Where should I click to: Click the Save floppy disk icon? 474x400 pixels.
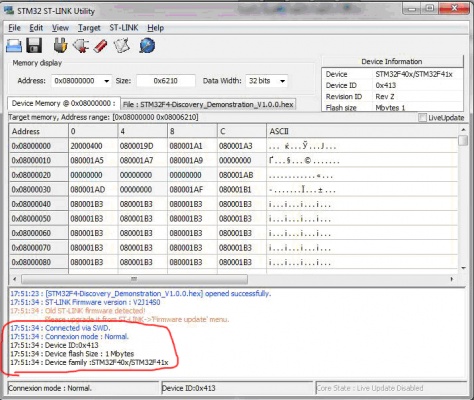pos(34,46)
